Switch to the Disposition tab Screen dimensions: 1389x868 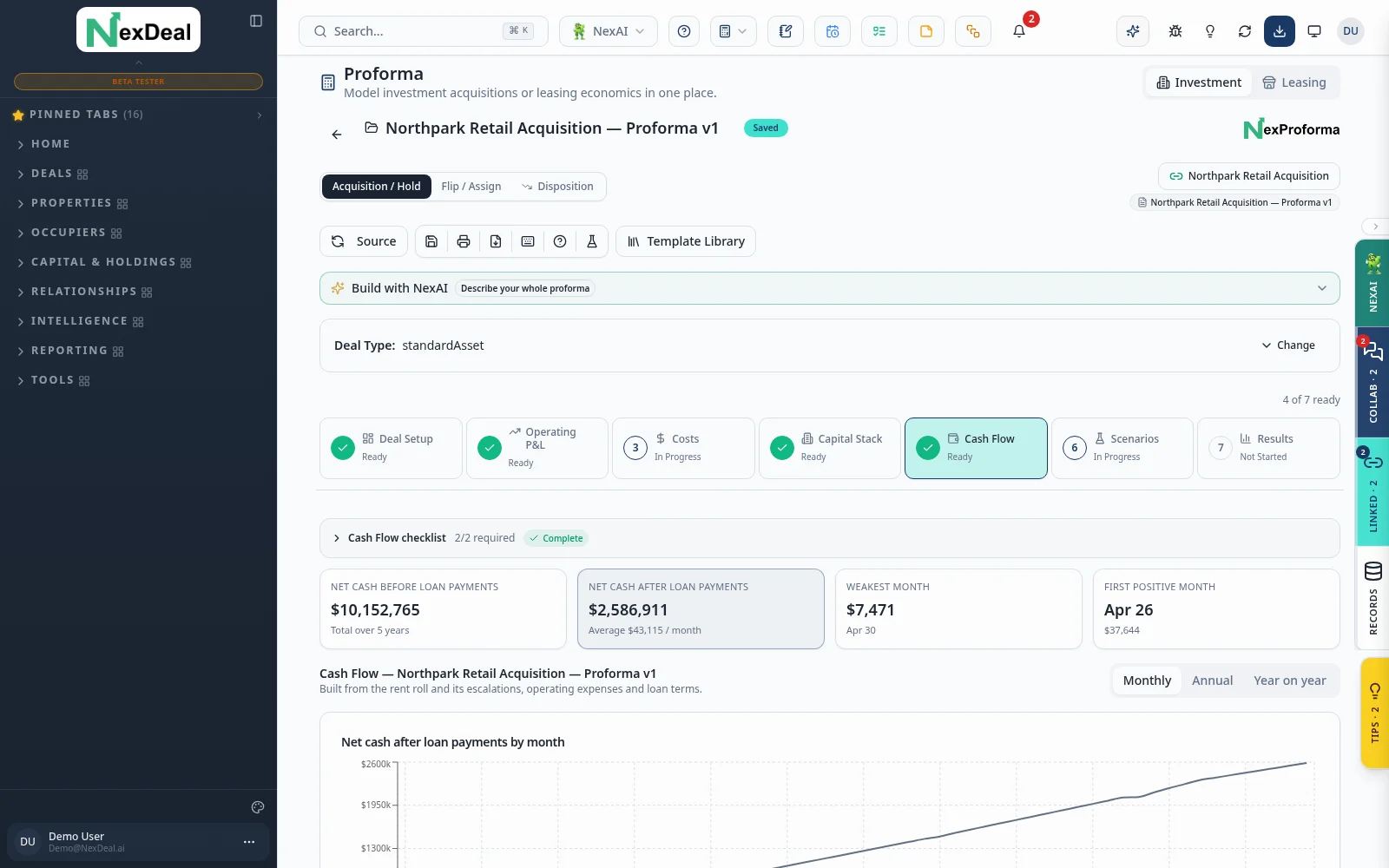click(557, 187)
